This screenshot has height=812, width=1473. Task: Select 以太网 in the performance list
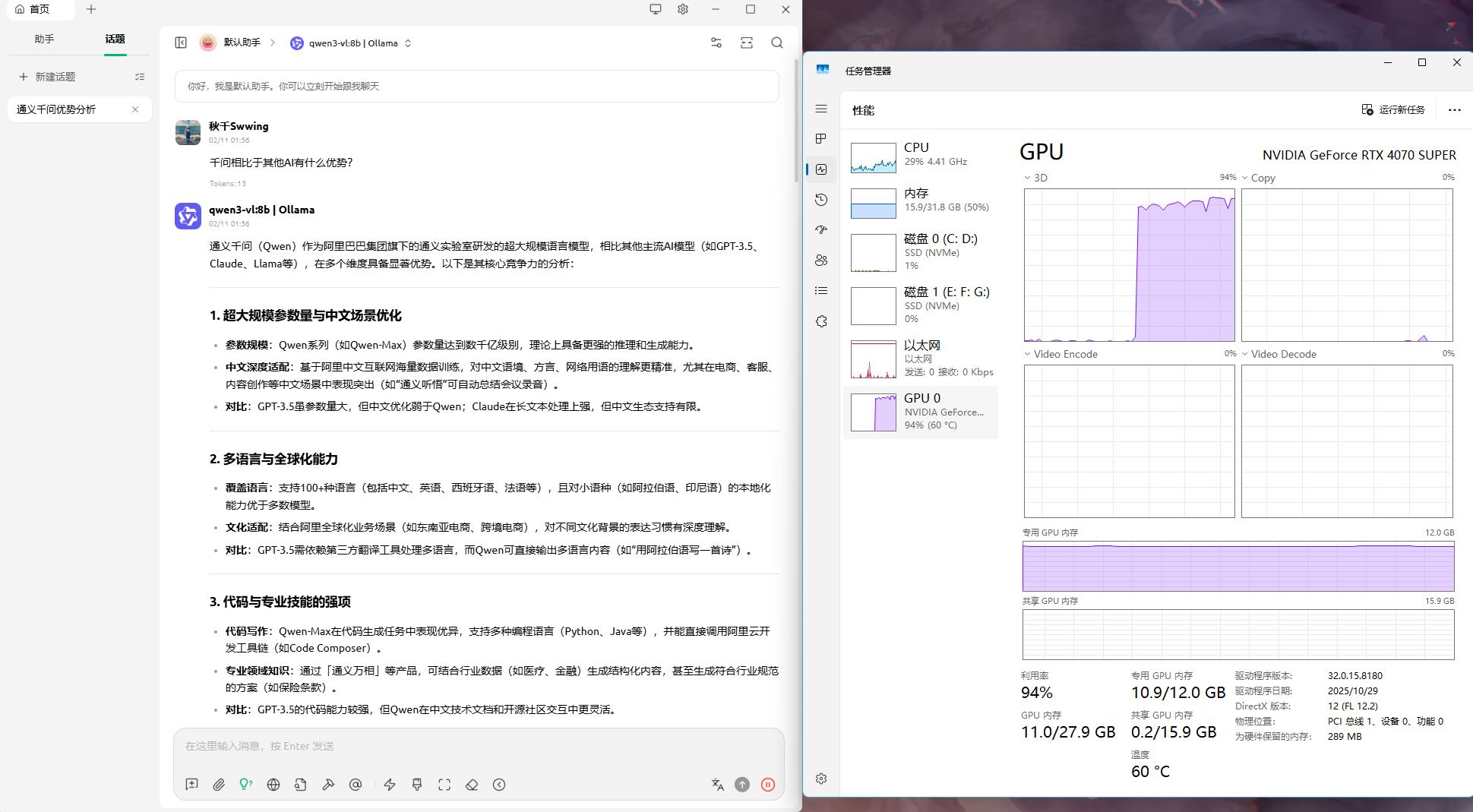(x=921, y=359)
